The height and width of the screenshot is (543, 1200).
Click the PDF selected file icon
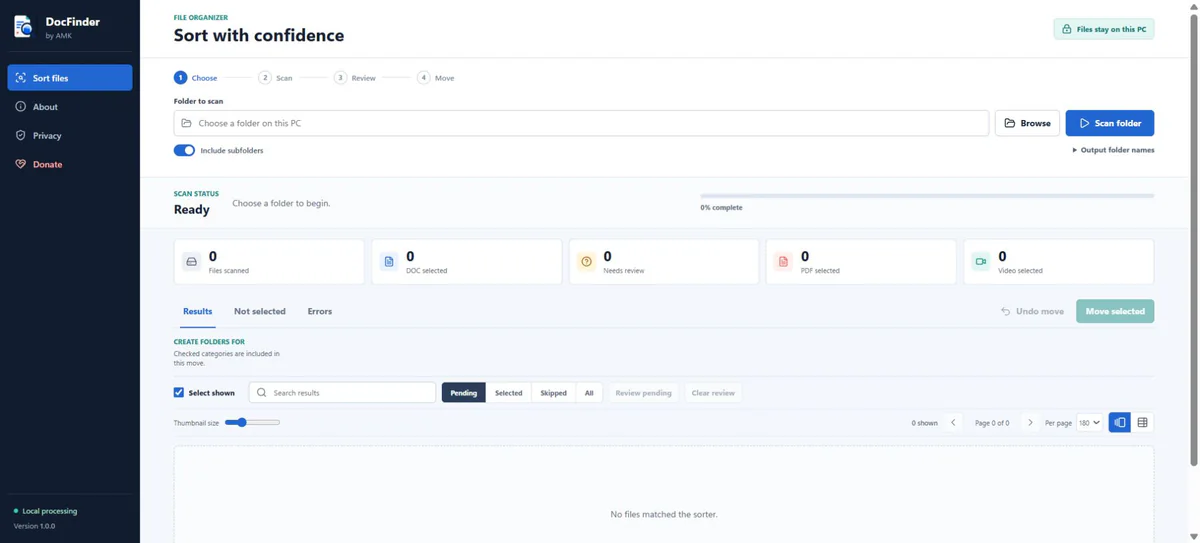[x=783, y=262]
